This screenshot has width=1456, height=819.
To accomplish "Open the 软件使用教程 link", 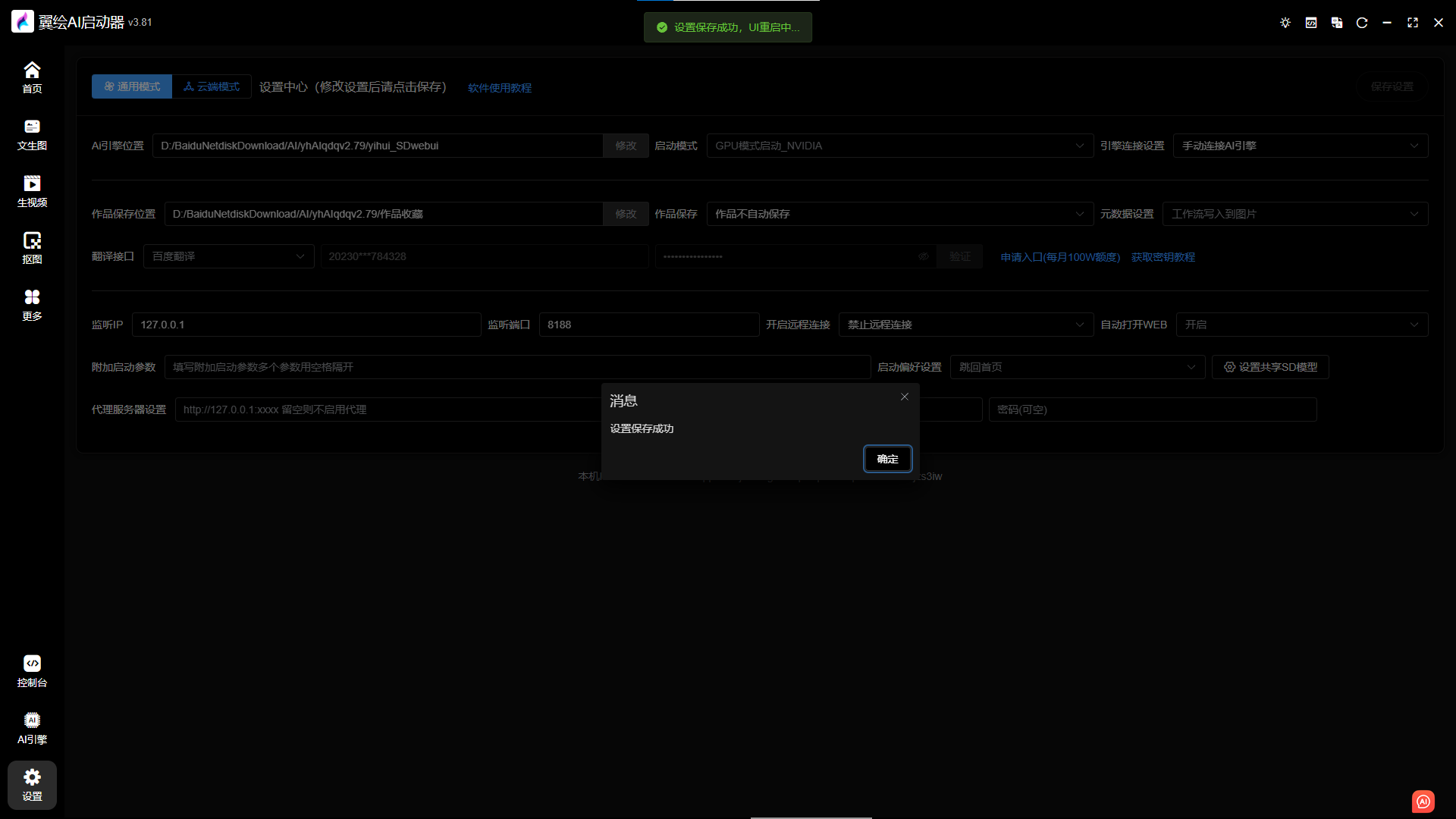I will tap(500, 88).
